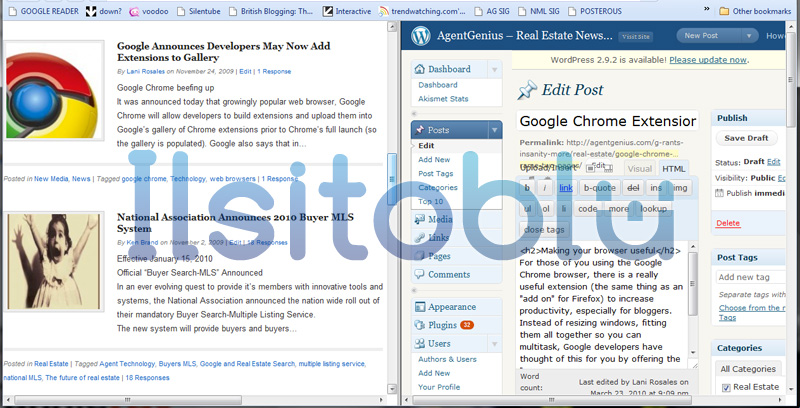Click the code quicktag button
Screen dimensions: 800x408
588,209
